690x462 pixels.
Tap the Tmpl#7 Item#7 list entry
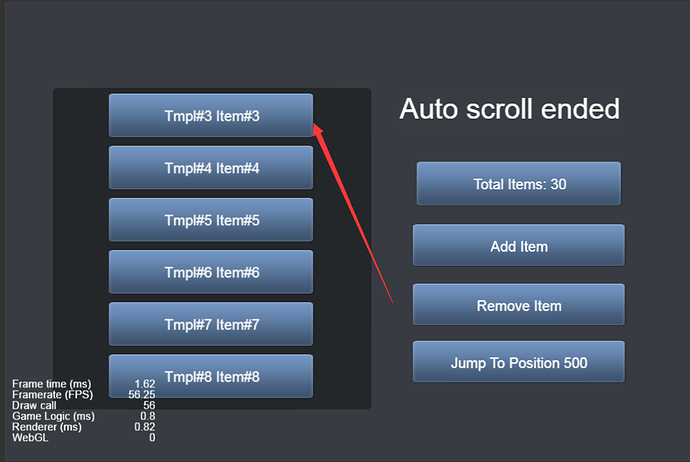211,324
